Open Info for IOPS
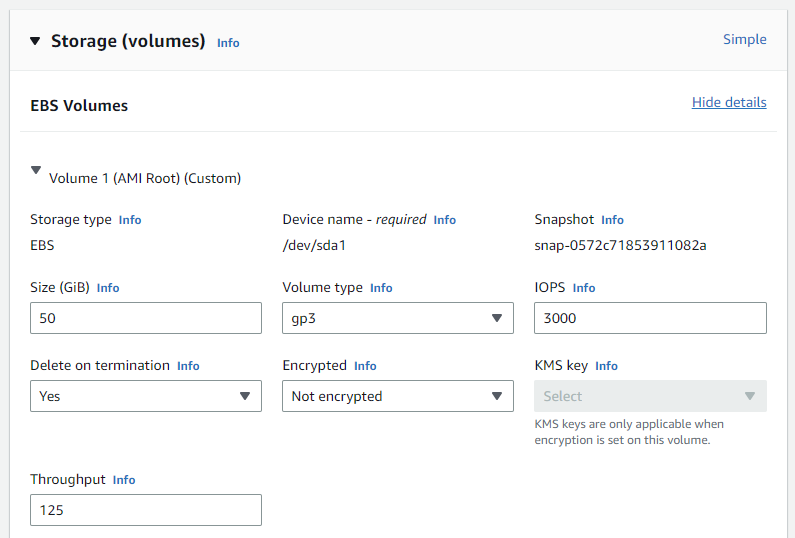This screenshot has width=795, height=538. [x=584, y=288]
